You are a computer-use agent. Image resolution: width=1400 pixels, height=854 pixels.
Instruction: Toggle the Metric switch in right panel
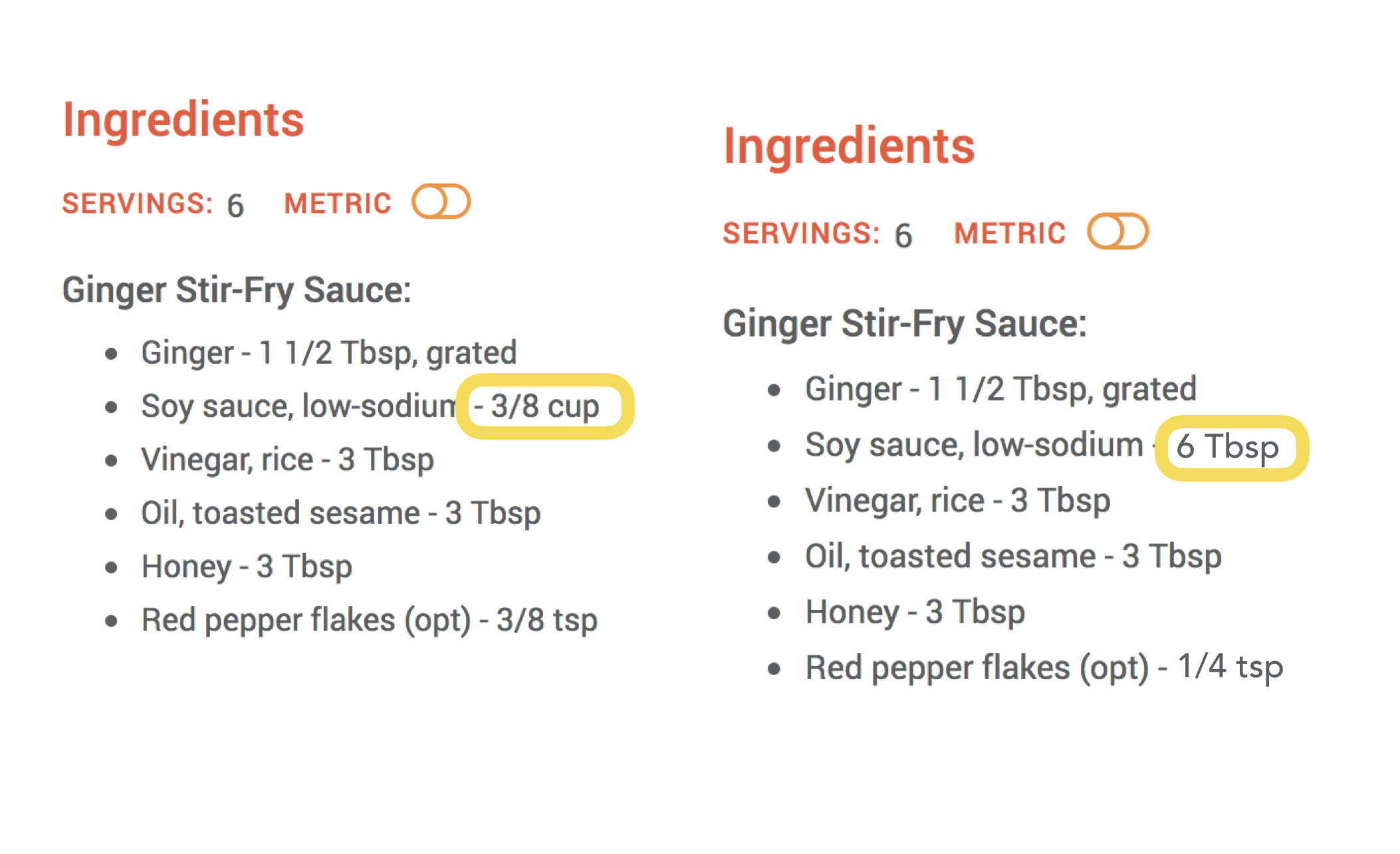point(1117,231)
